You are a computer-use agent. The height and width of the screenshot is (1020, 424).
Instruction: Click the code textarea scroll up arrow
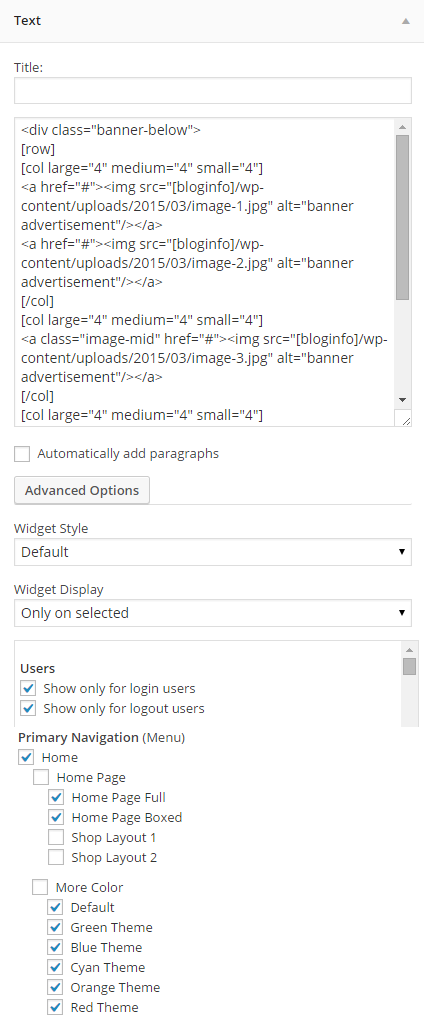point(403,126)
